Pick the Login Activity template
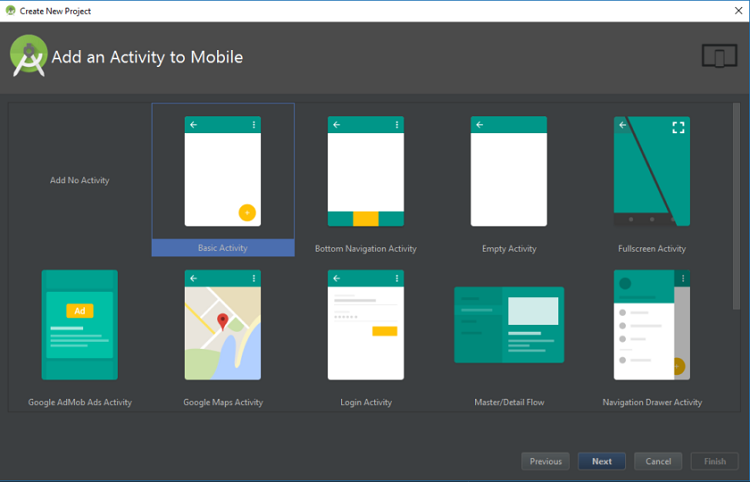 click(x=366, y=325)
